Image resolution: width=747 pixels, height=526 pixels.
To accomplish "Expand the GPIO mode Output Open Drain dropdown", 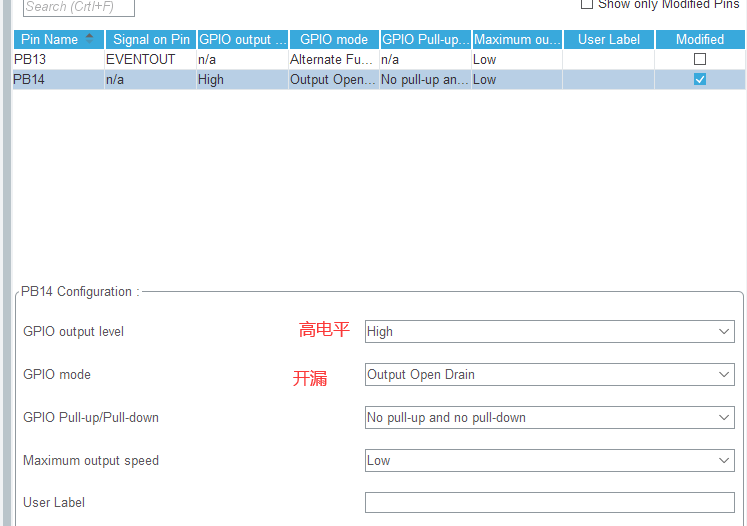I will coord(550,374).
